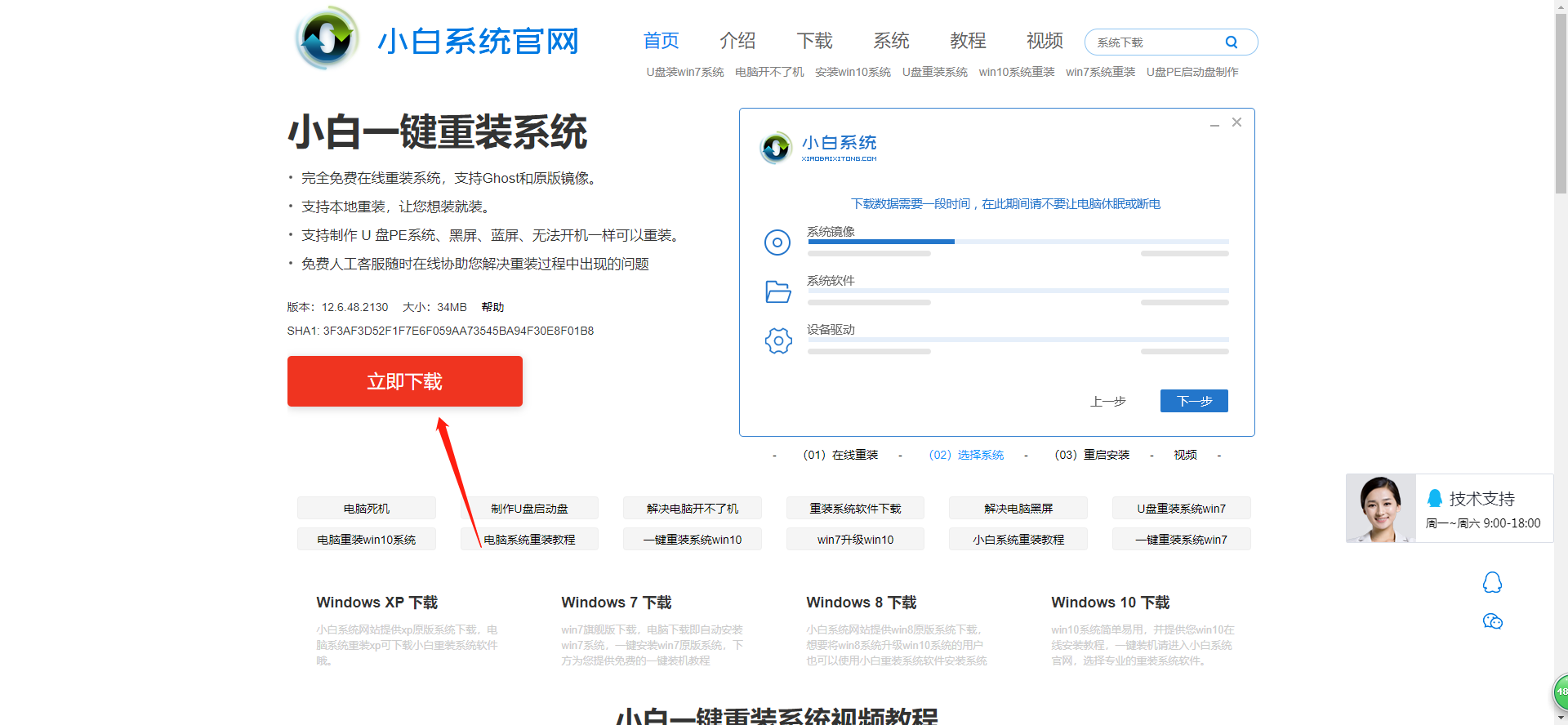1568x725 pixels.
Task: Open the U盘重装系统 quick link
Action: pyautogui.click(x=935, y=72)
